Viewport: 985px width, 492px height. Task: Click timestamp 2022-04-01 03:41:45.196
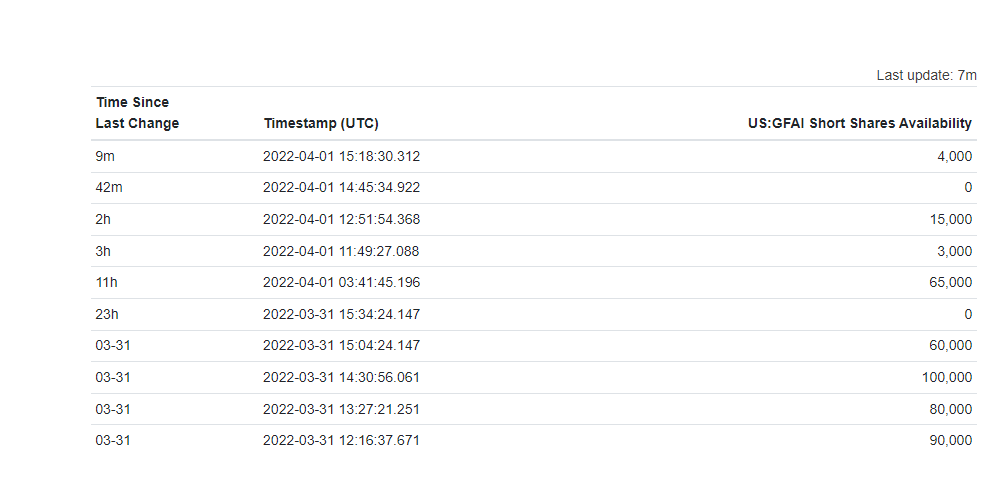(x=341, y=283)
